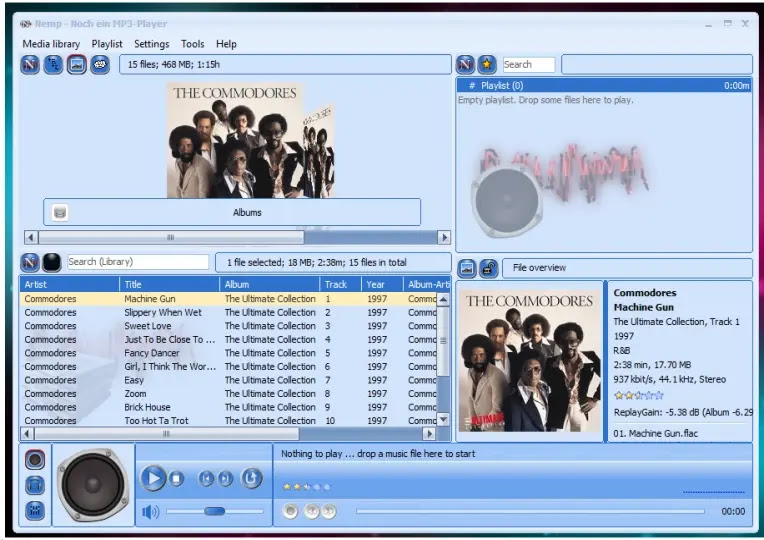Screen dimensions: 764x540
Task: Click the track list's scroll up arrow
Action: tap(443, 299)
